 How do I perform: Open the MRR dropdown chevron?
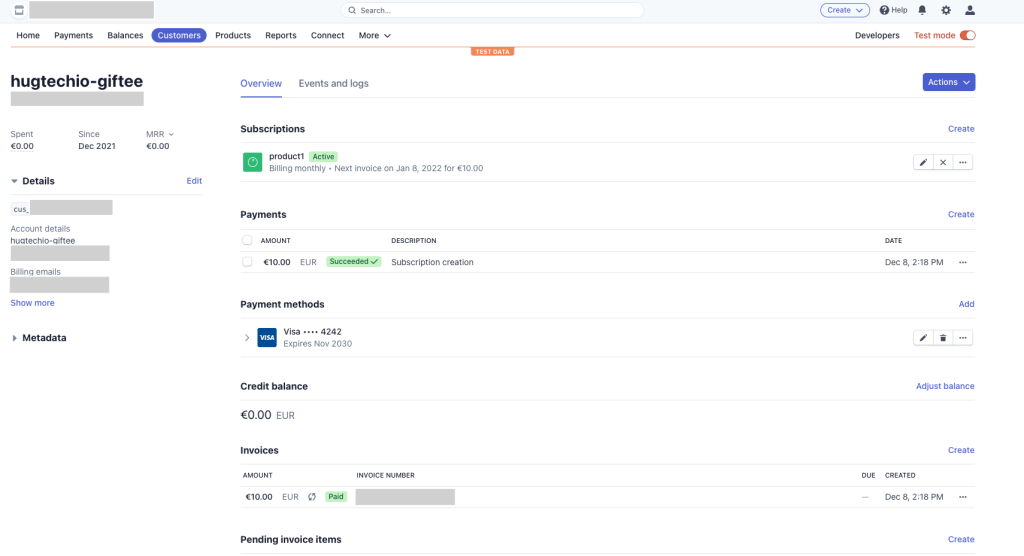coord(171,134)
